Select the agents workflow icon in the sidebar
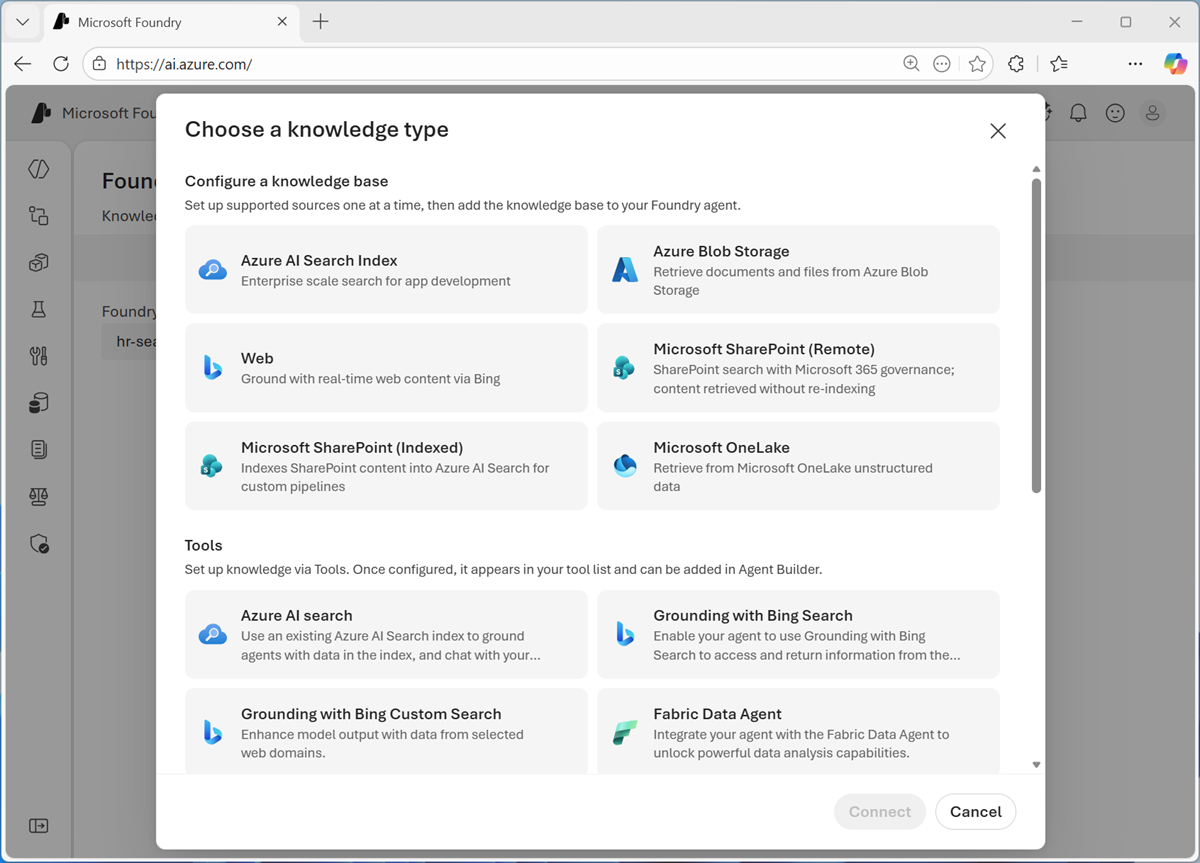Image resolution: width=1200 pixels, height=863 pixels. pyautogui.click(x=38, y=216)
